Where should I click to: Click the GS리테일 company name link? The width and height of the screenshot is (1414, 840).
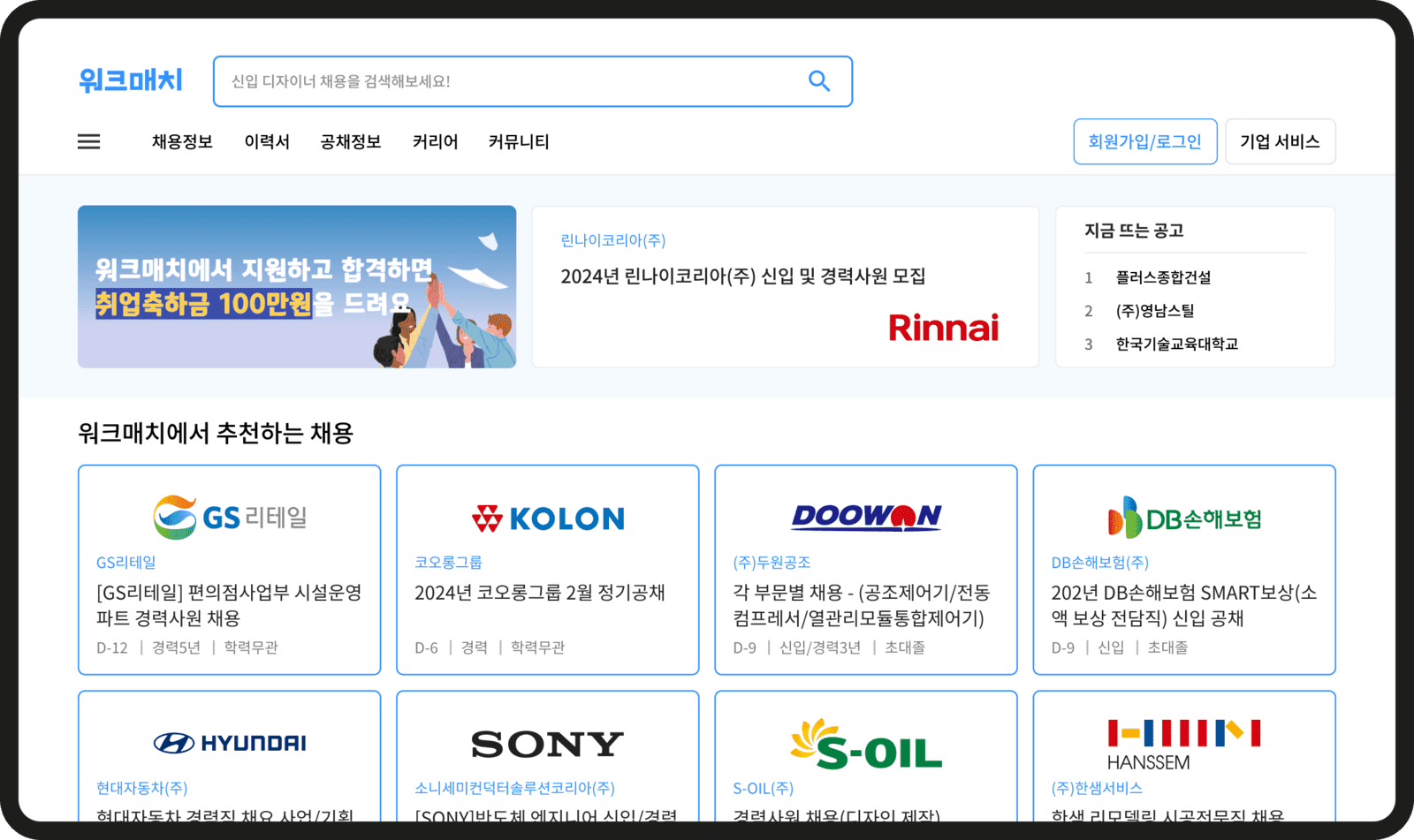[126, 563]
